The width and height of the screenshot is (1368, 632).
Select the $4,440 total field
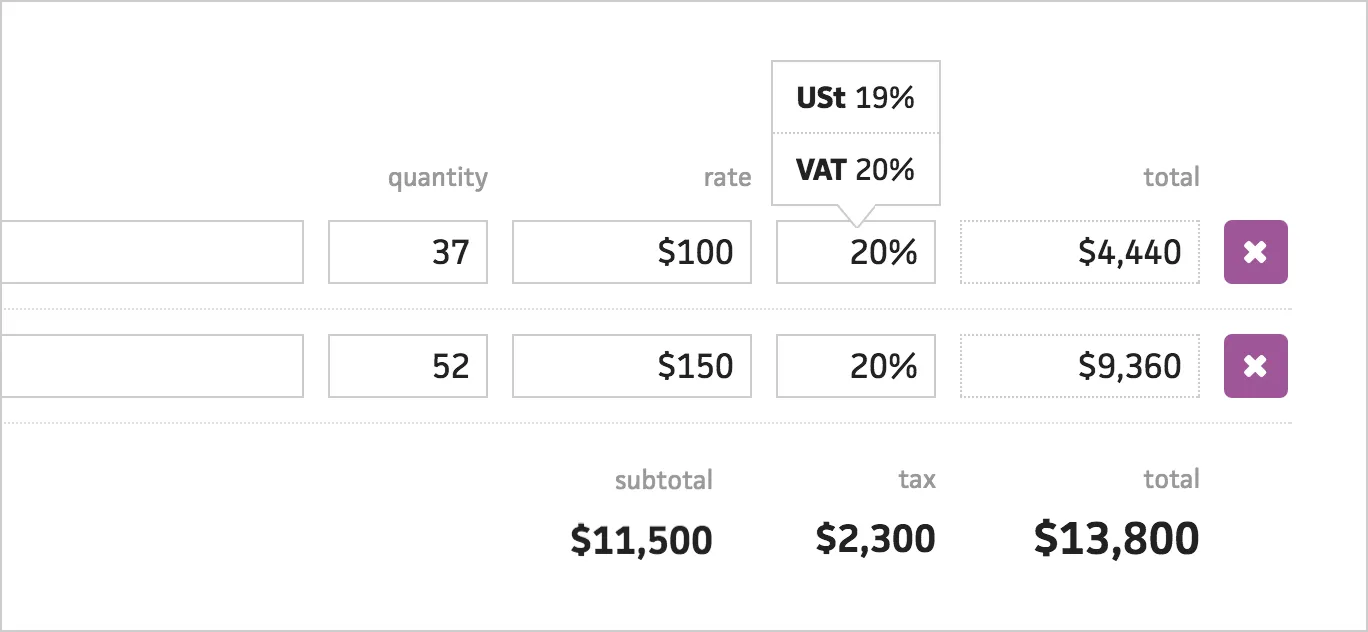tap(1080, 252)
